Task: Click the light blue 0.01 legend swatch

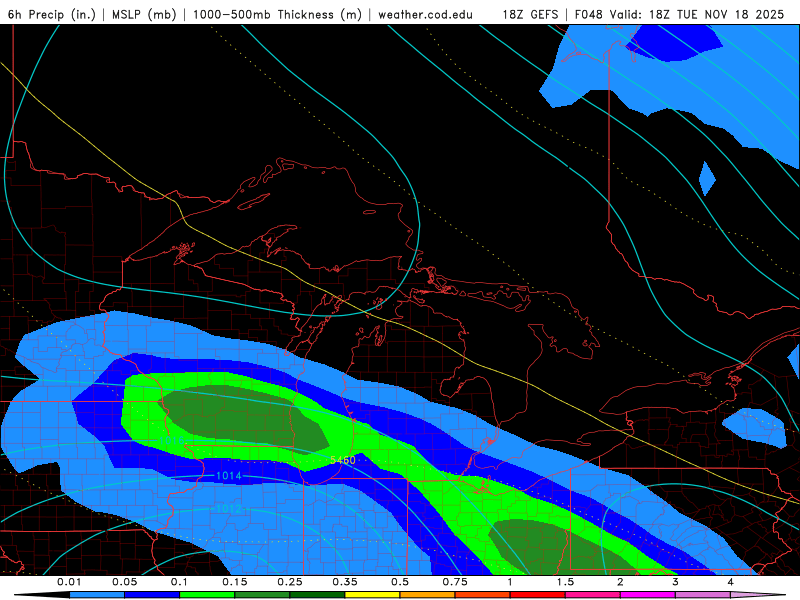Action: [97, 595]
